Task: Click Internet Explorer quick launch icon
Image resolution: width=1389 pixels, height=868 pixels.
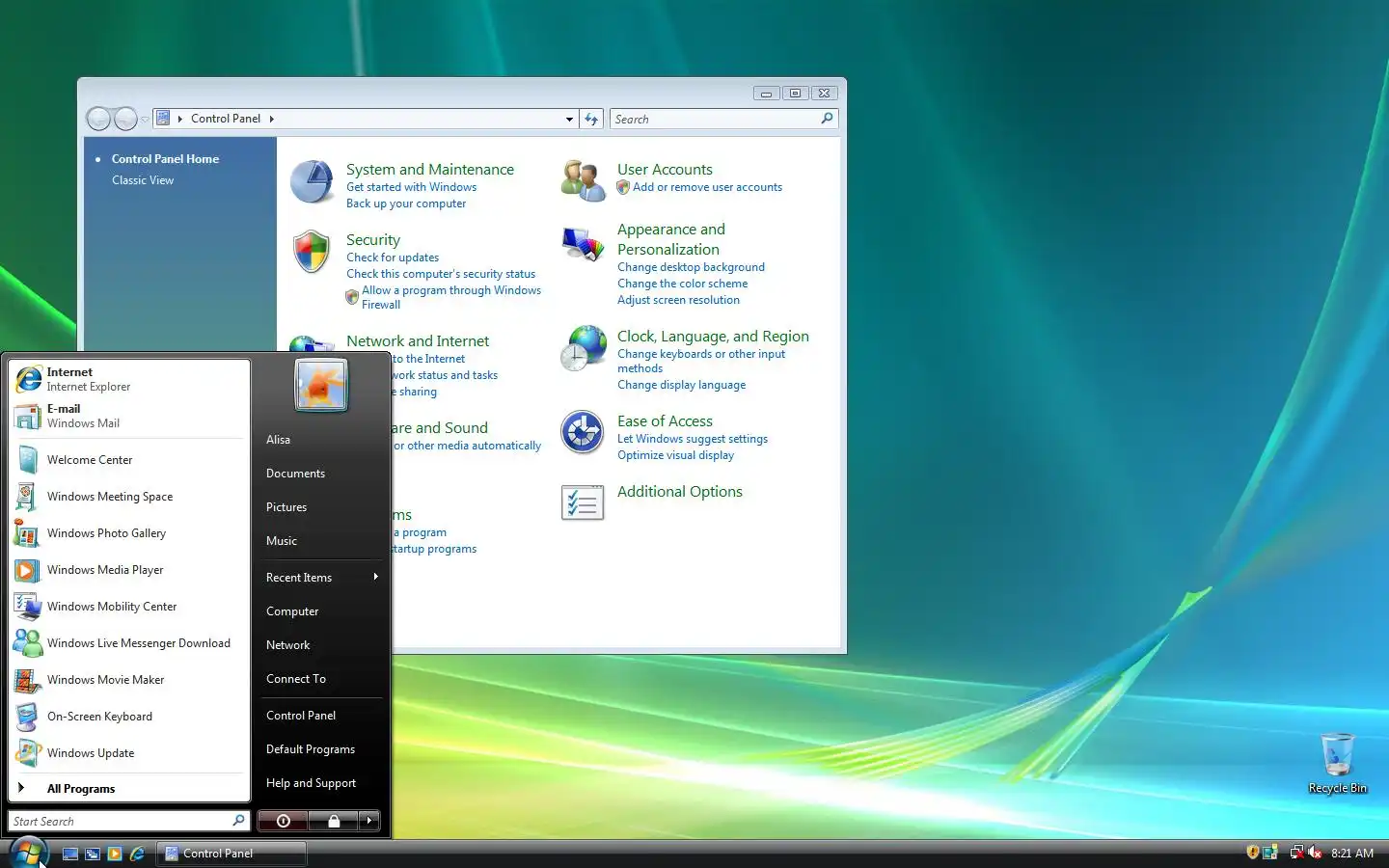Action: click(x=137, y=854)
